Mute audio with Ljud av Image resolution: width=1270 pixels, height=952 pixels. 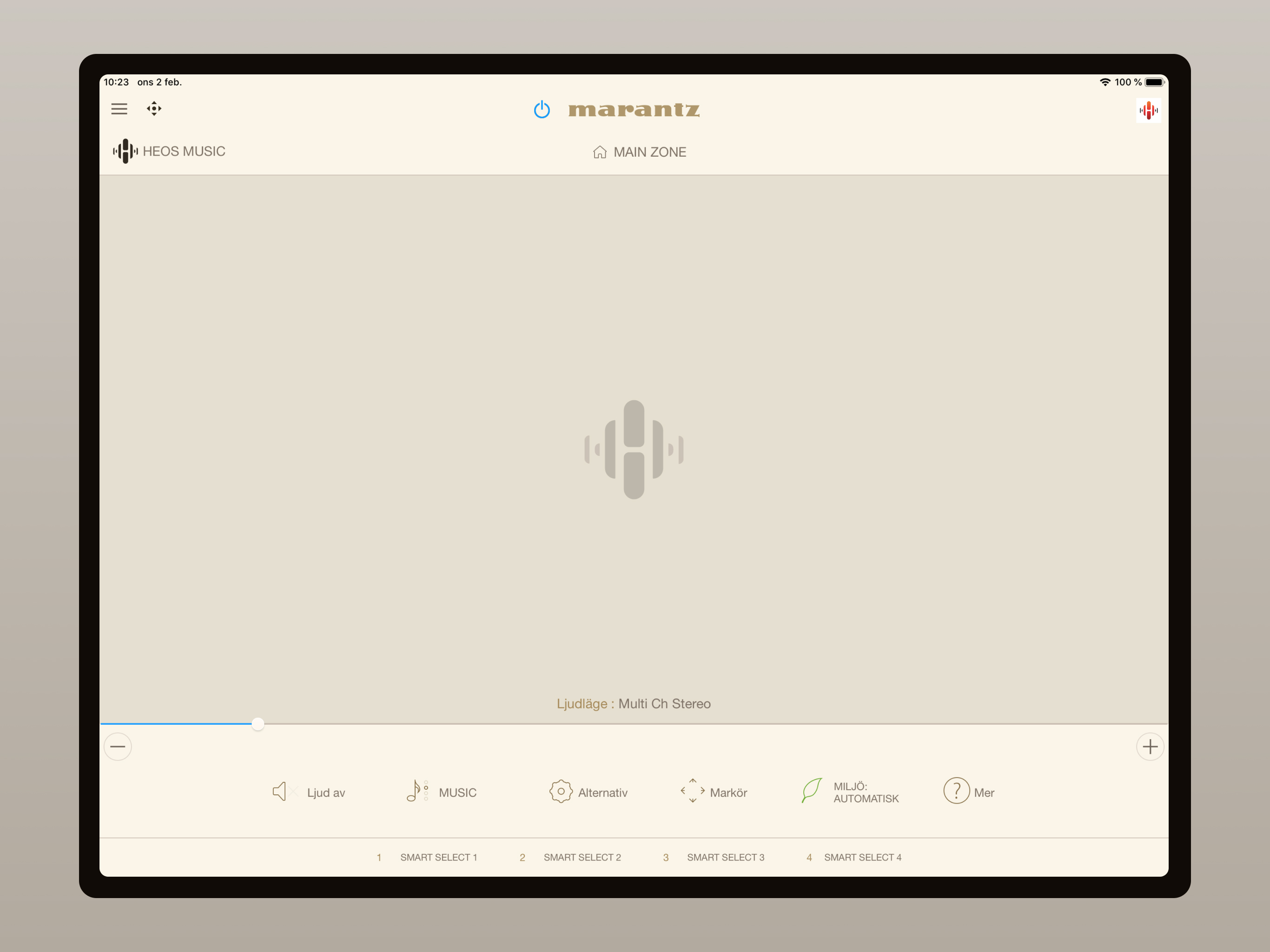pyautogui.click(x=309, y=793)
